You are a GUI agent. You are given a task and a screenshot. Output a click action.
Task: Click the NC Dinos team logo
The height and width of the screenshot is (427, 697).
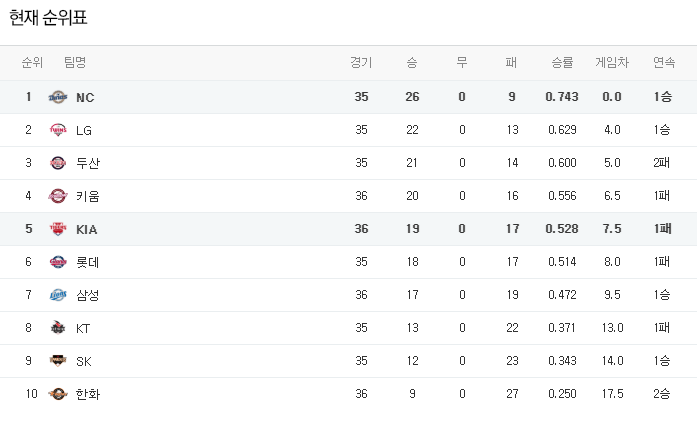(58, 97)
